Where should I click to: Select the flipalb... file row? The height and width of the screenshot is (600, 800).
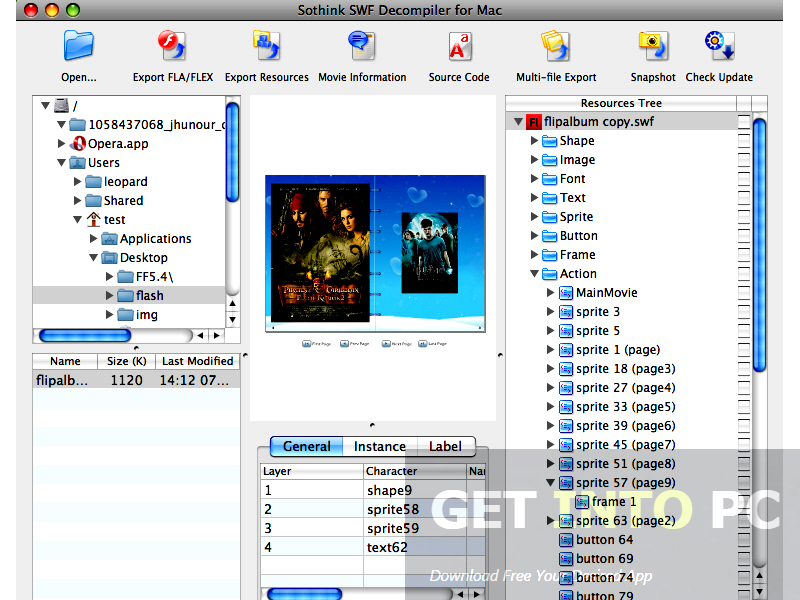coord(136,380)
